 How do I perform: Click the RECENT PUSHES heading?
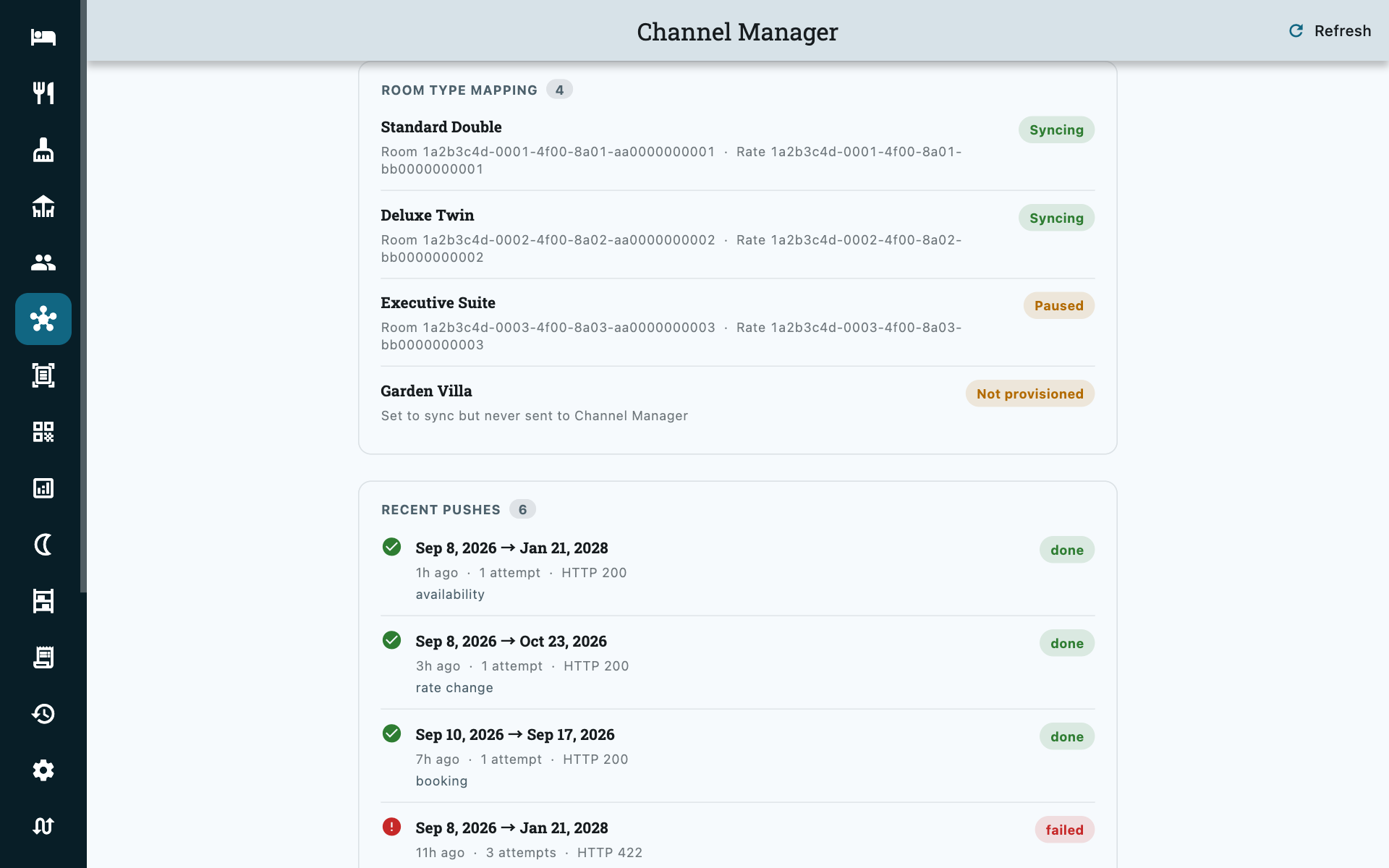[441, 510]
